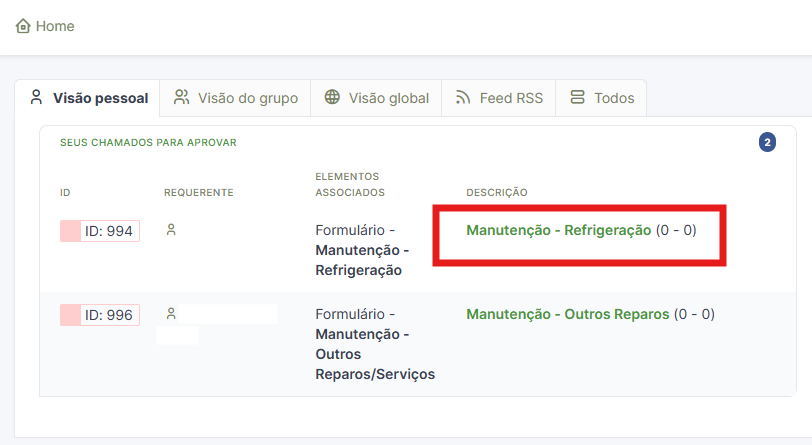Show the Todos tab
The image size is (812, 445).
pyautogui.click(x=601, y=98)
